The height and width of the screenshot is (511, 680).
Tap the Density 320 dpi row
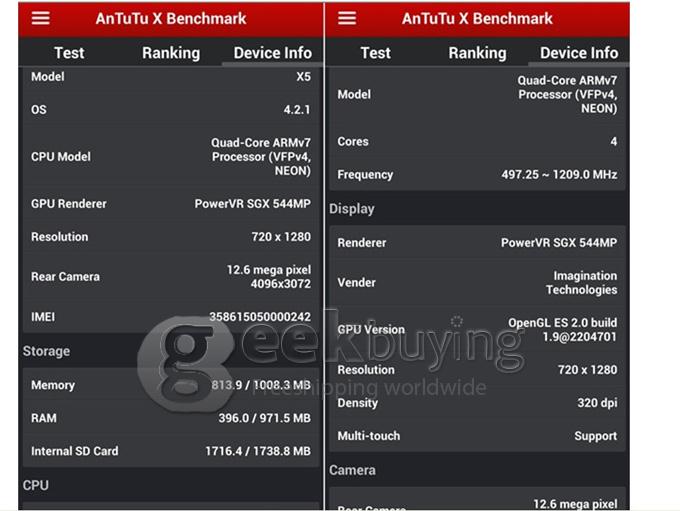(x=477, y=403)
